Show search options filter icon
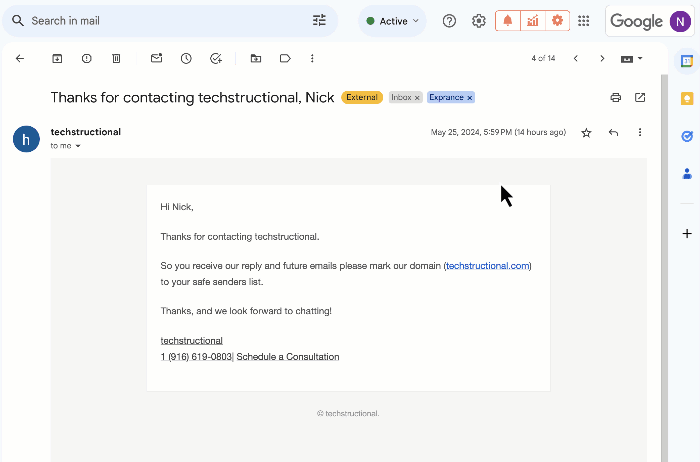 tap(319, 21)
